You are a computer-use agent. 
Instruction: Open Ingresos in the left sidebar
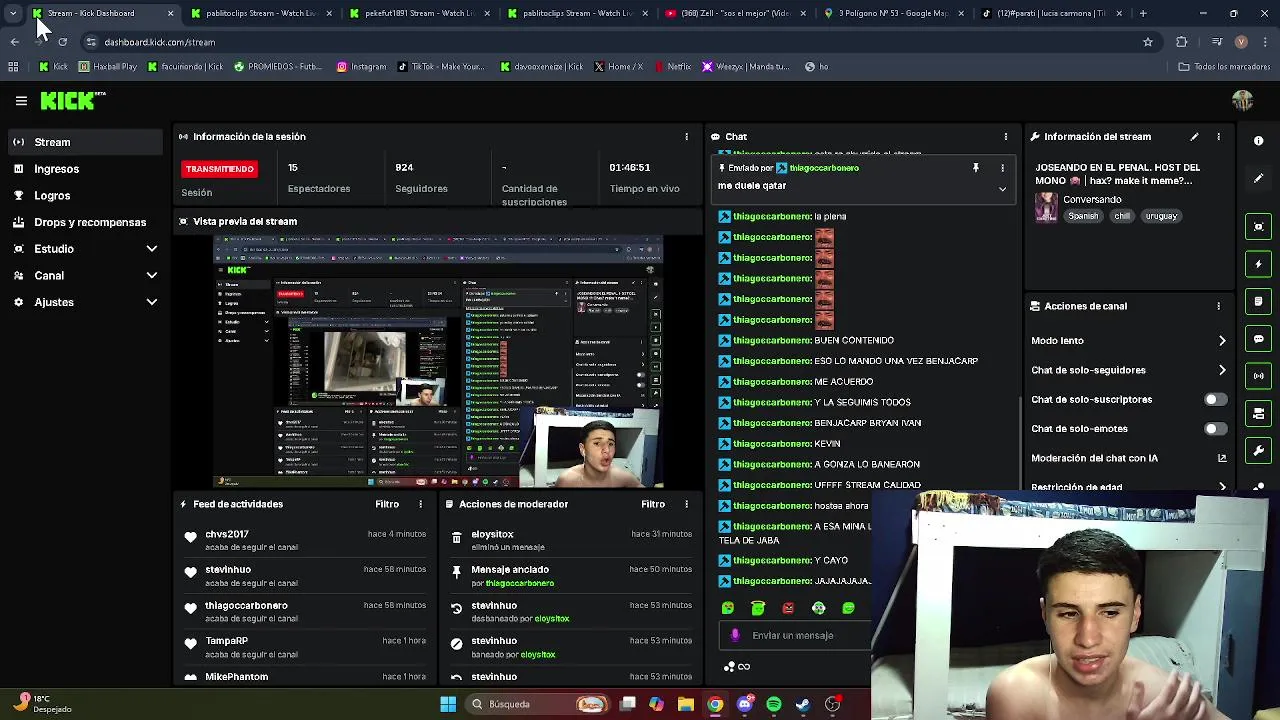point(85,169)
